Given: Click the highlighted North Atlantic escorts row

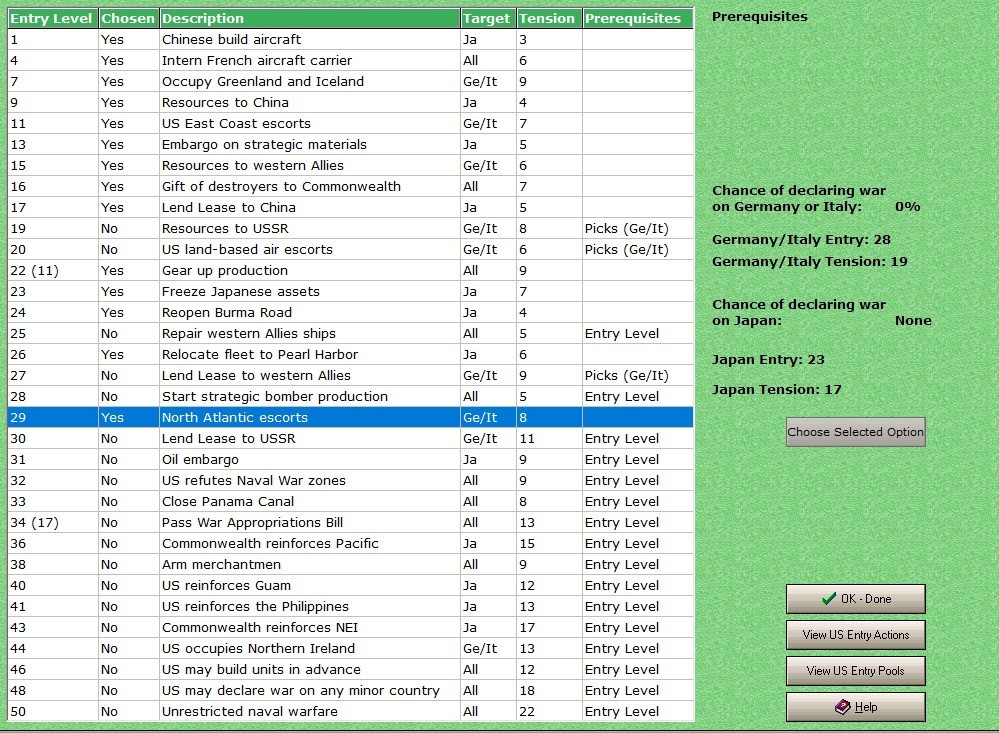Looking at the screenshot, I should [x=350, y=417].
